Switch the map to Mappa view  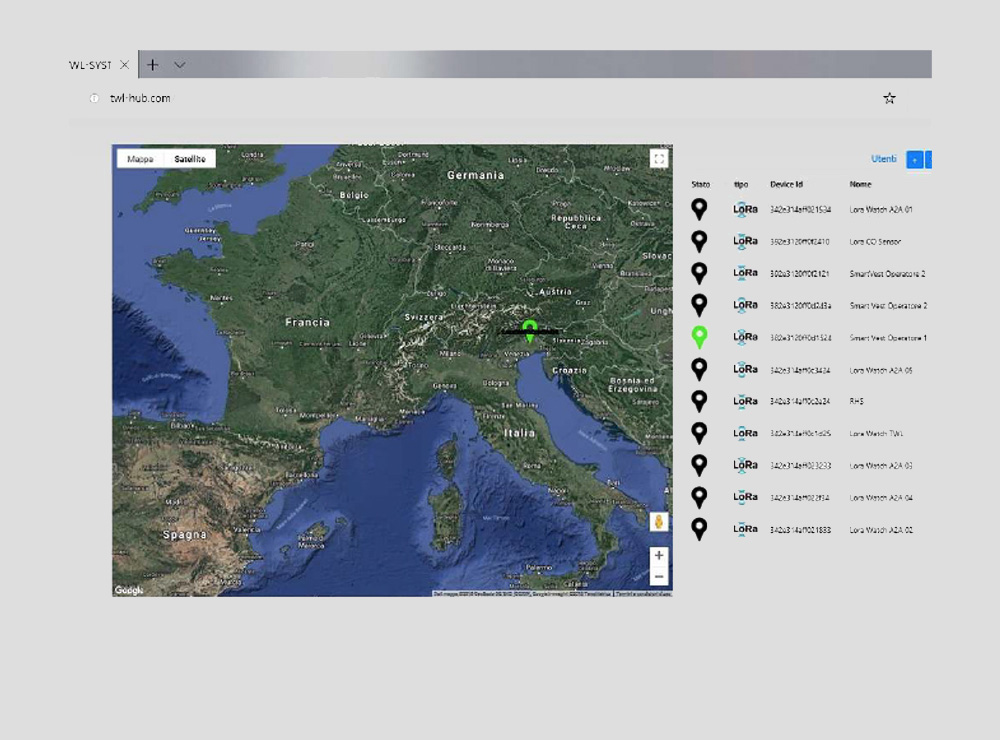140,159
